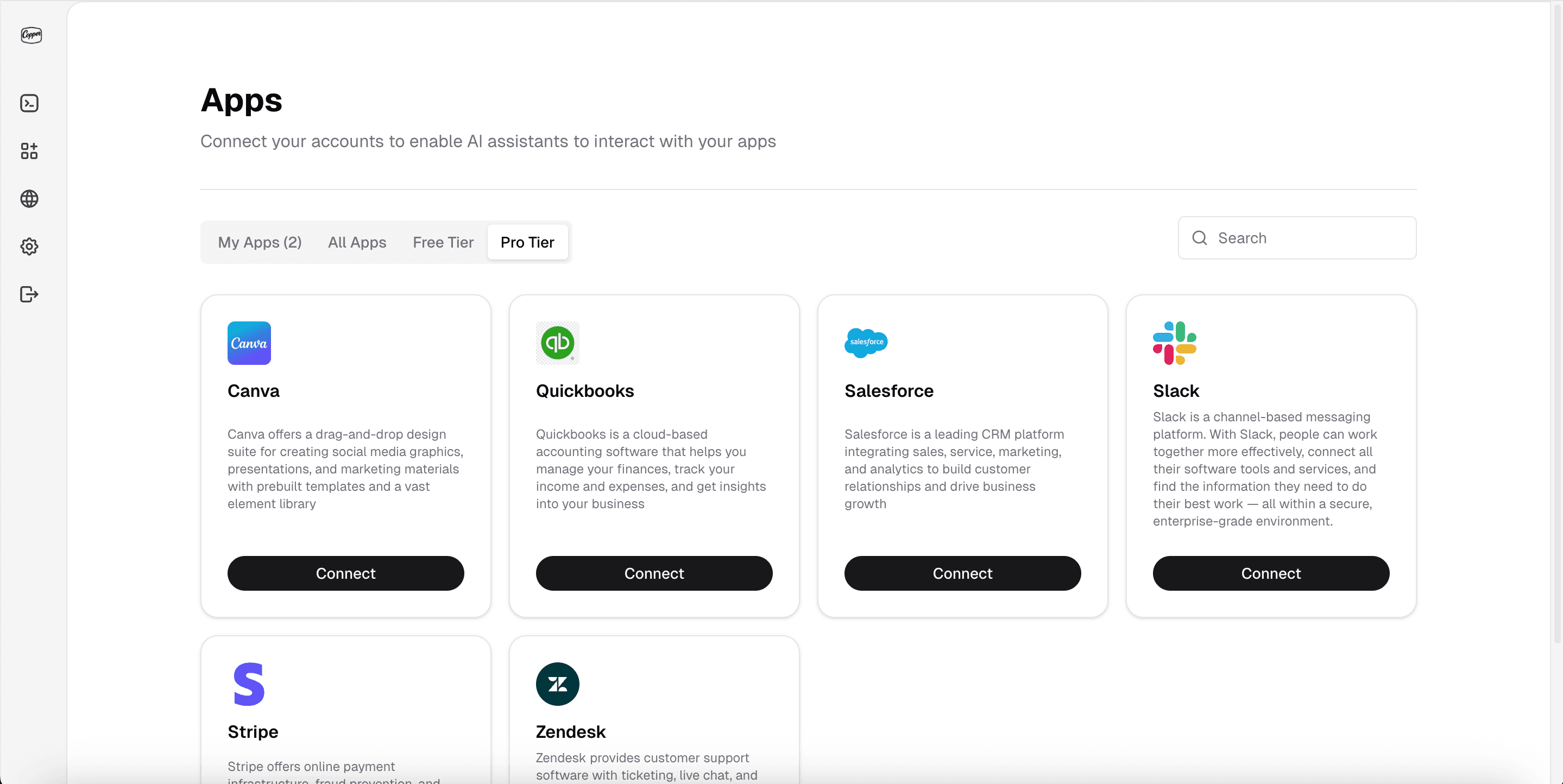Click the Zendesk app logo
Screen dimensions: 1563x784
pyautogui.click(x=557, y=684)
